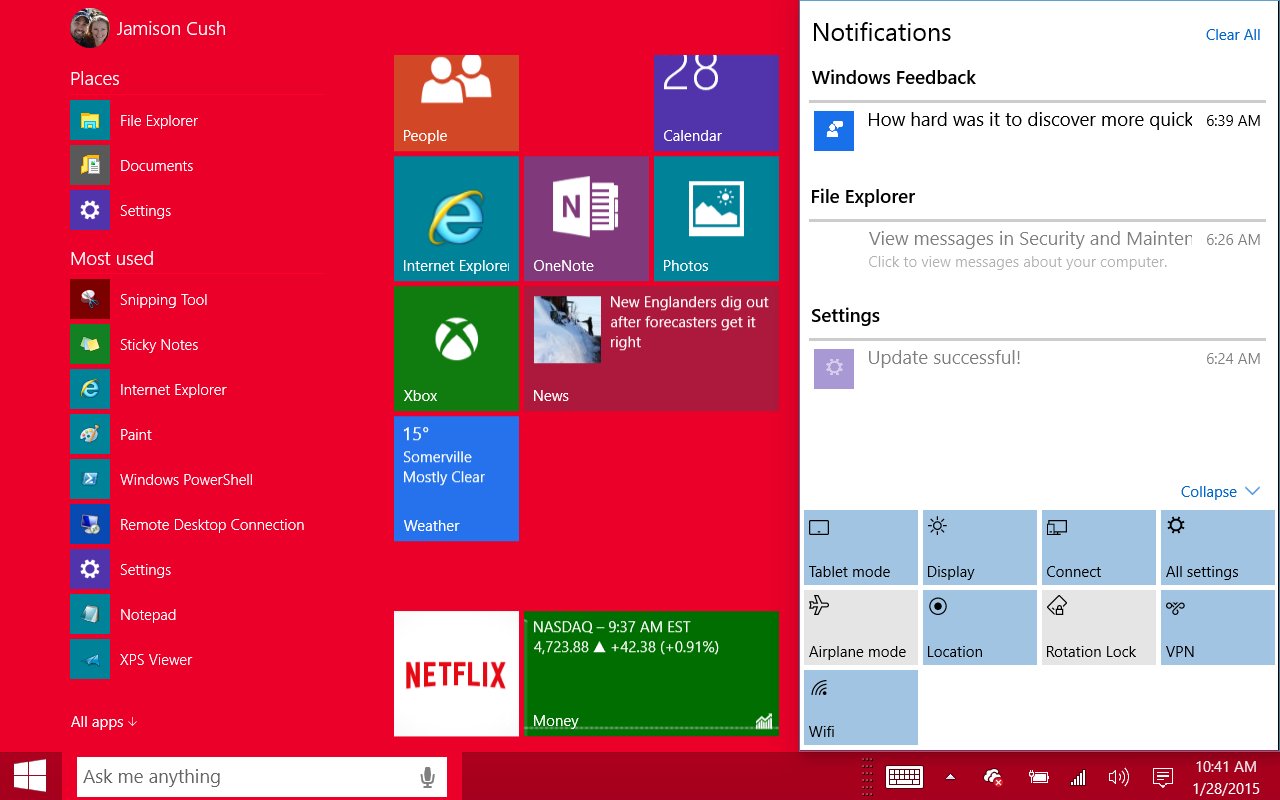1280x800 pixels.
Task: Open Remote Desktop Connection
Action: pos(198,525)
